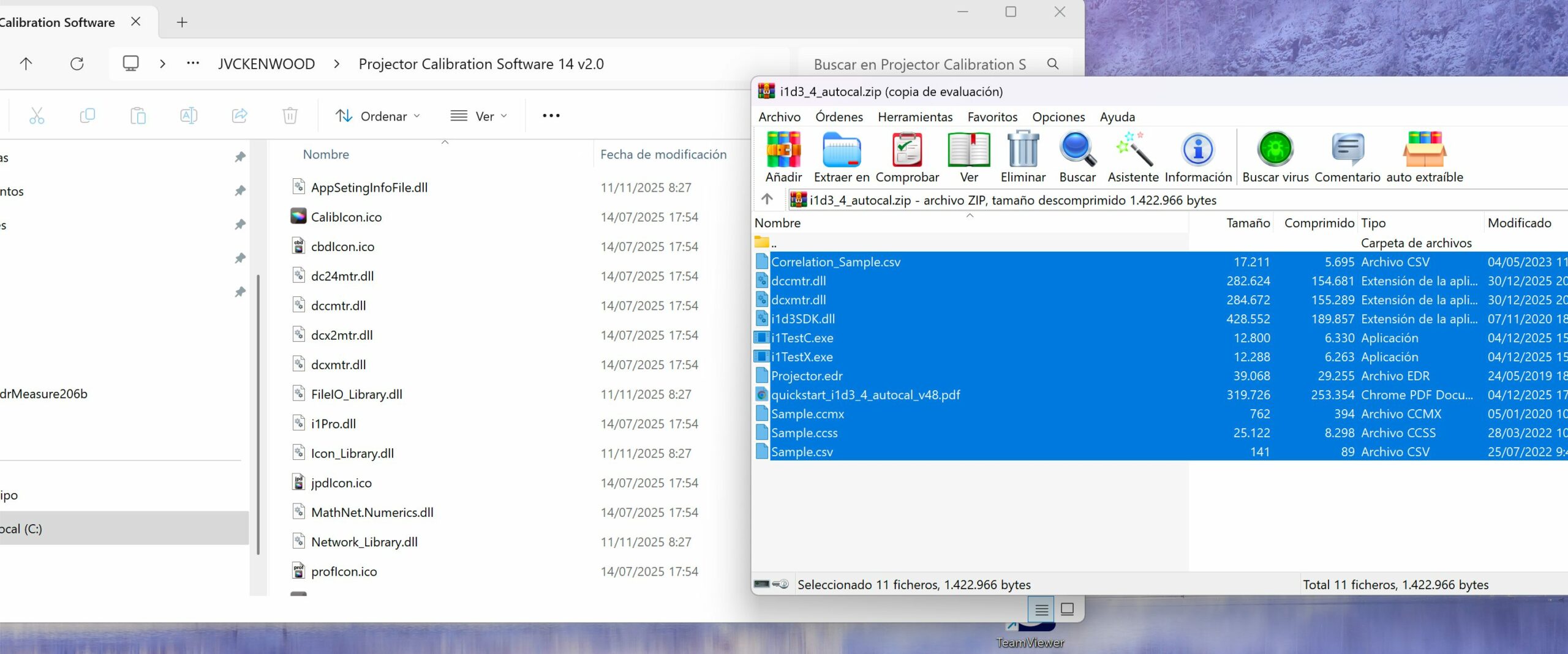Open the Ayuda menu in WinRAR
This screenshot has height=654, width=1568.
pyautogui.click(x=1117, y=116)
